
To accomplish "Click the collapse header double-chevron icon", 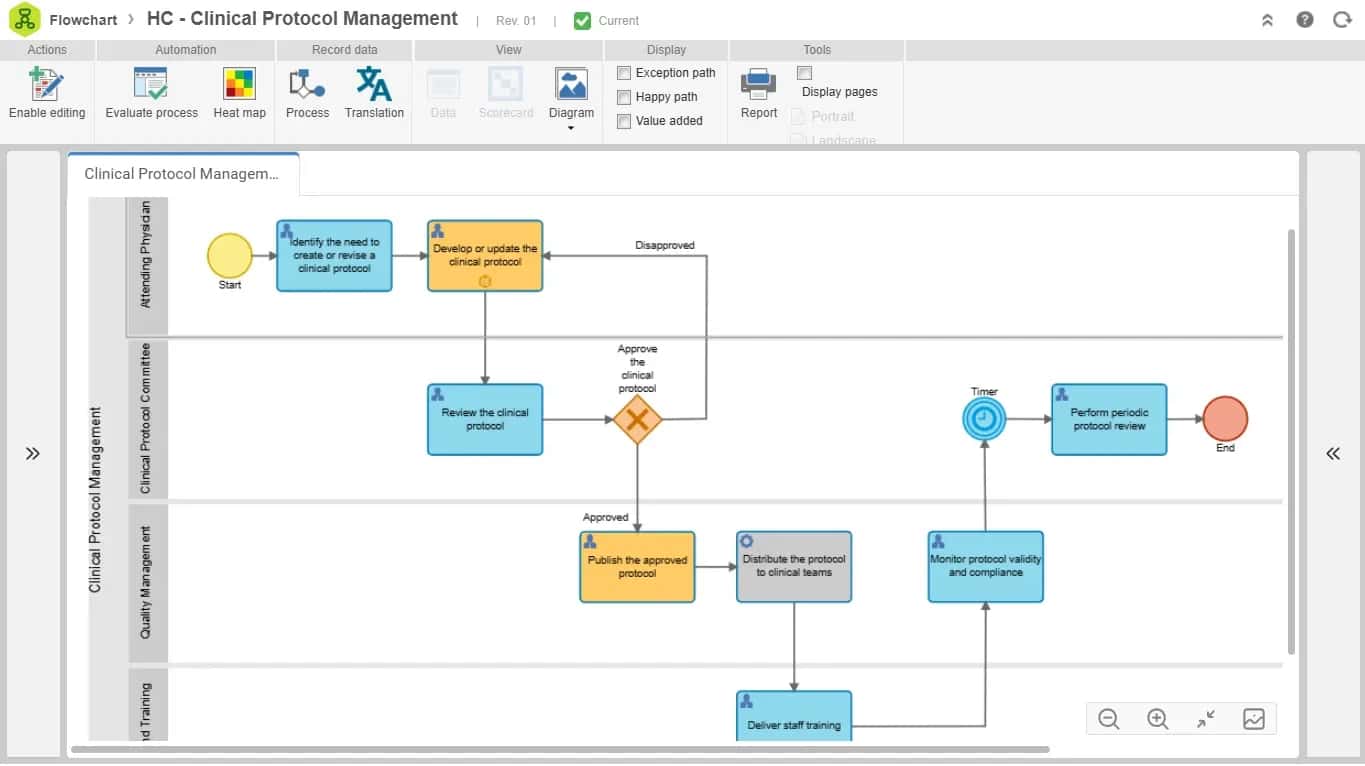I will click(x=1267, y=19).
